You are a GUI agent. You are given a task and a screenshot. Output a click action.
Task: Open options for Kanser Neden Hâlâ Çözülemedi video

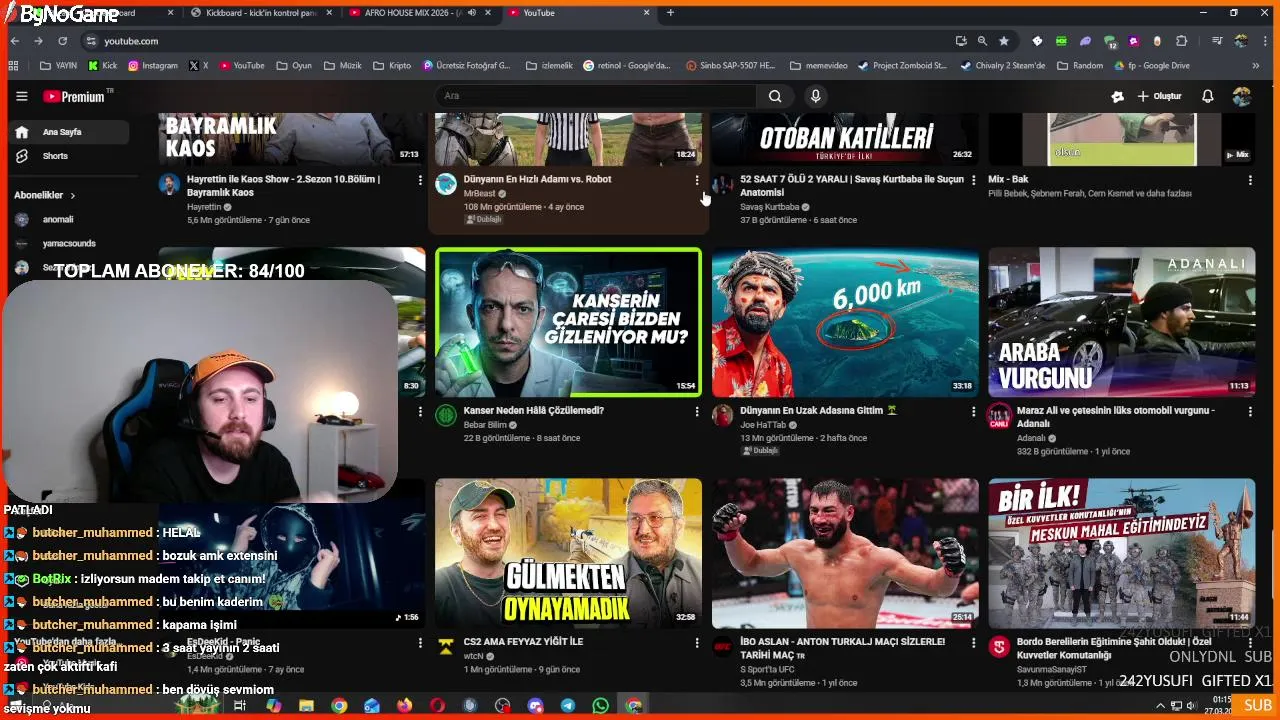697,411
